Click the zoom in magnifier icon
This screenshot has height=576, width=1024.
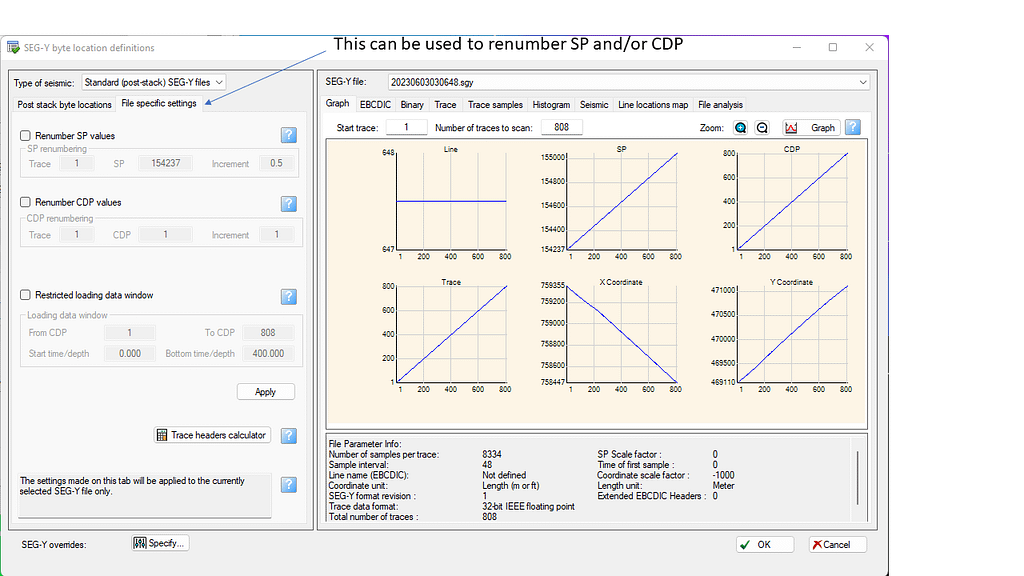point(741,128)
